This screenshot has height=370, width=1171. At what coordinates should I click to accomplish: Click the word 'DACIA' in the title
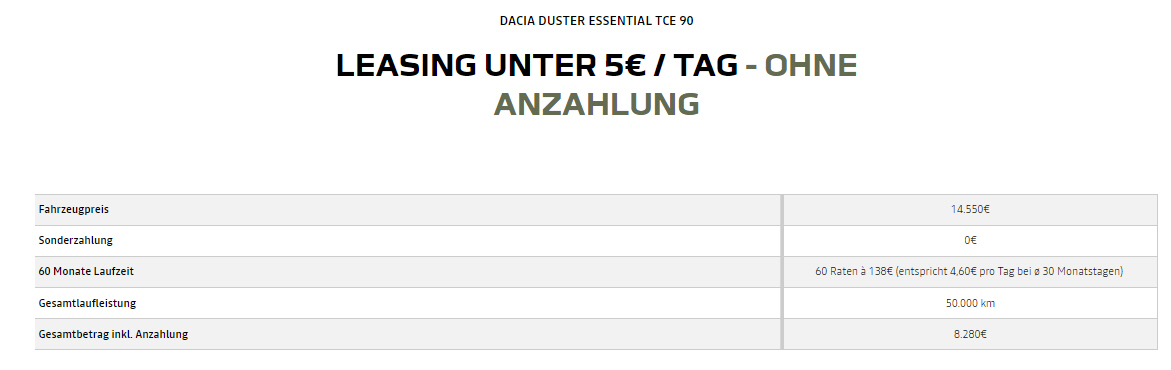pyautogui.click(x=516, y=21)
